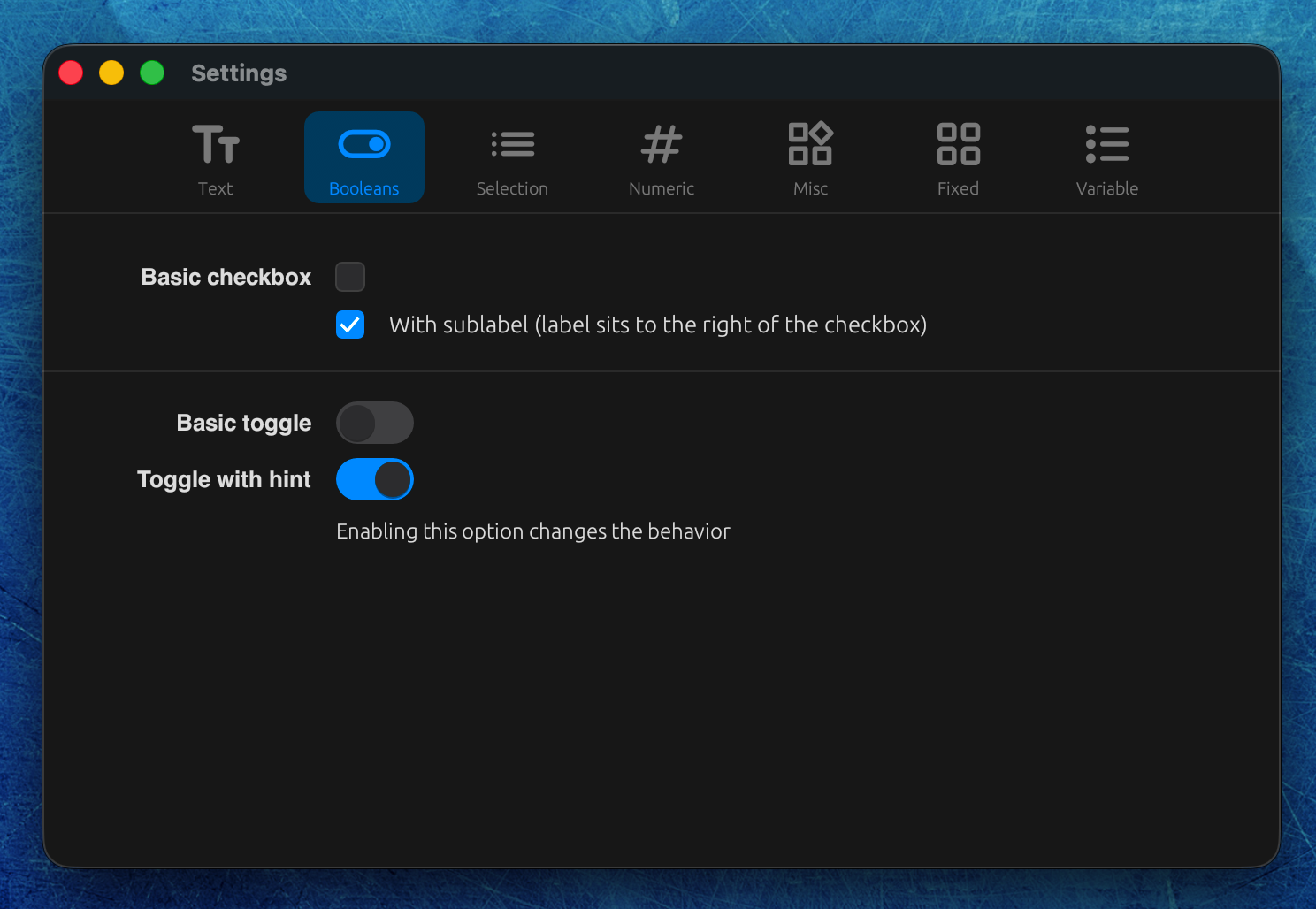Click the 'Basic checkbox' label
This screenshot has width=1316, height=909.
point(226,277)
